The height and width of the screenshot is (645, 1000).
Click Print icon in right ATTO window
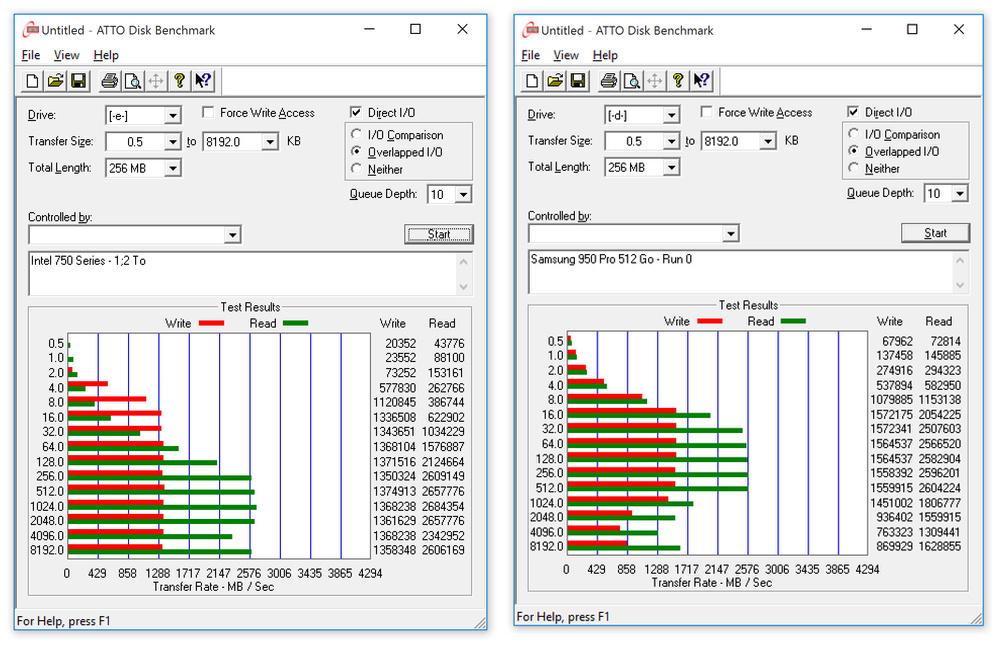coord(608,80)
